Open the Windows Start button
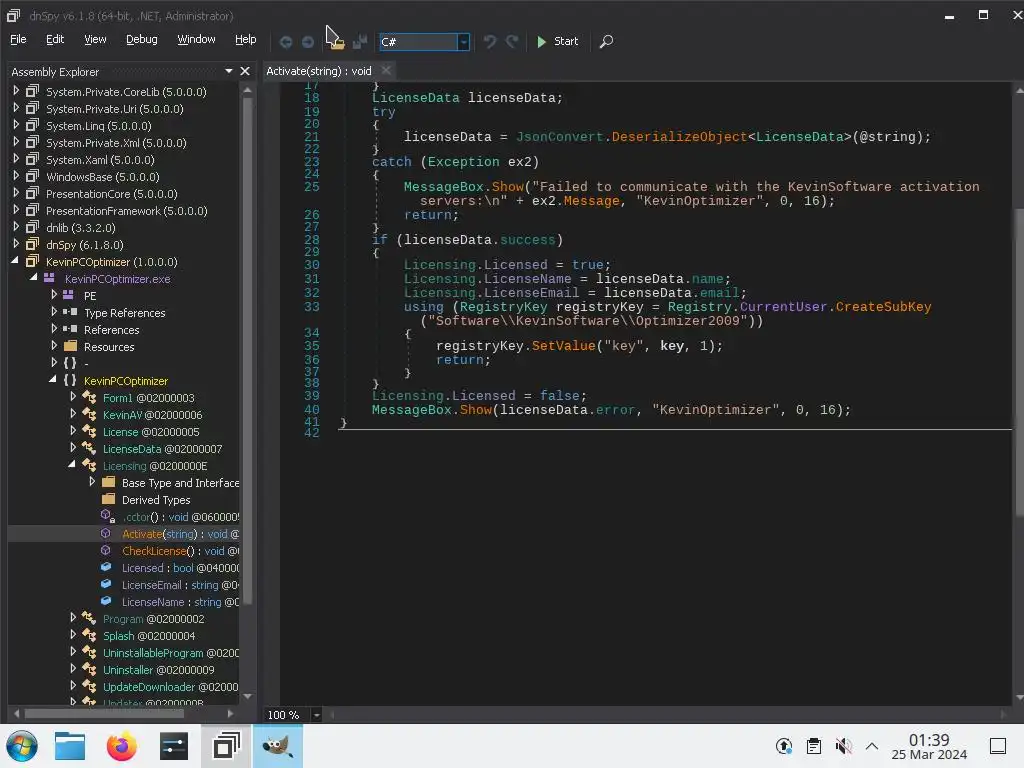 22,746
